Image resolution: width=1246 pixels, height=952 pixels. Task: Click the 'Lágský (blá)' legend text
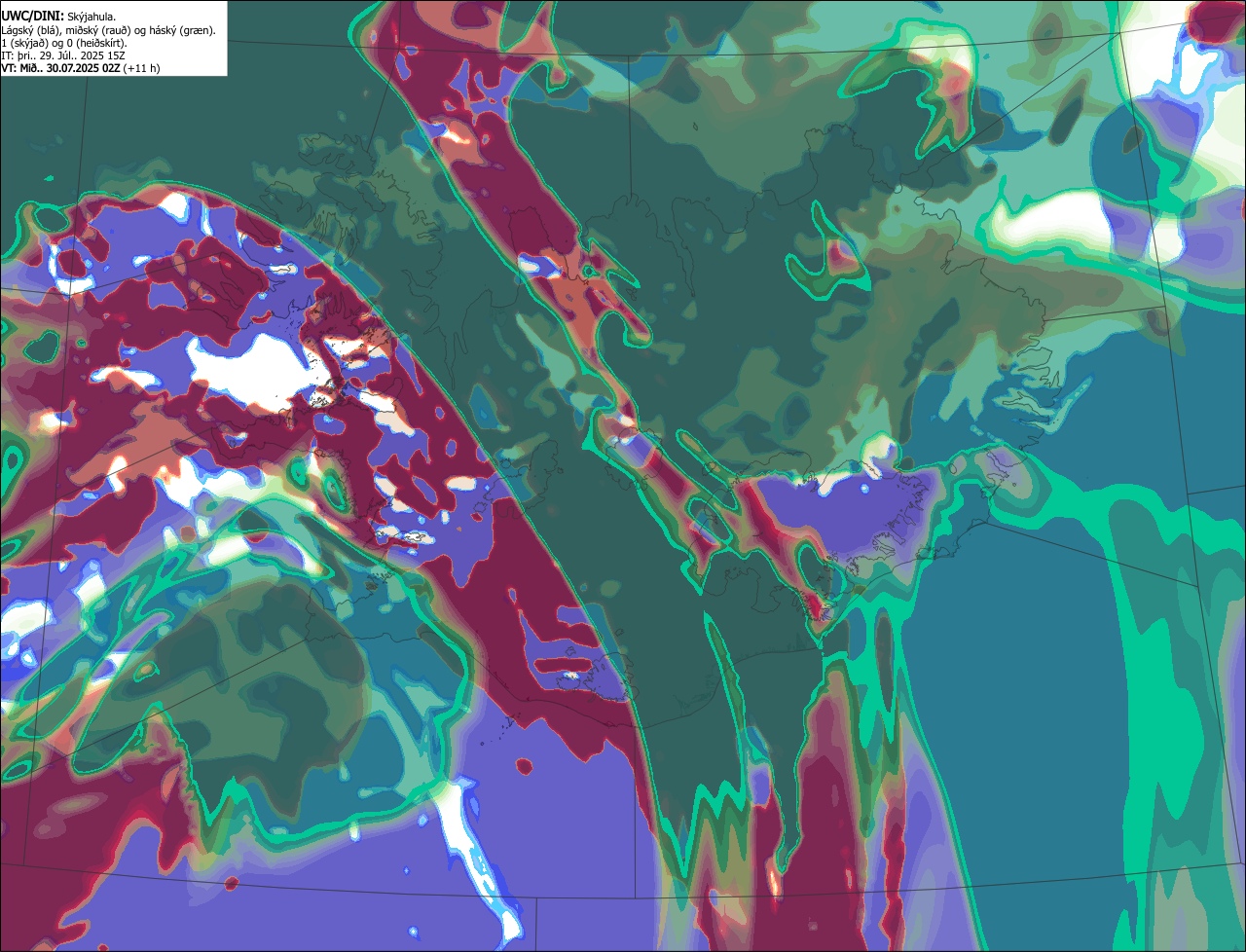pos(30,31)
